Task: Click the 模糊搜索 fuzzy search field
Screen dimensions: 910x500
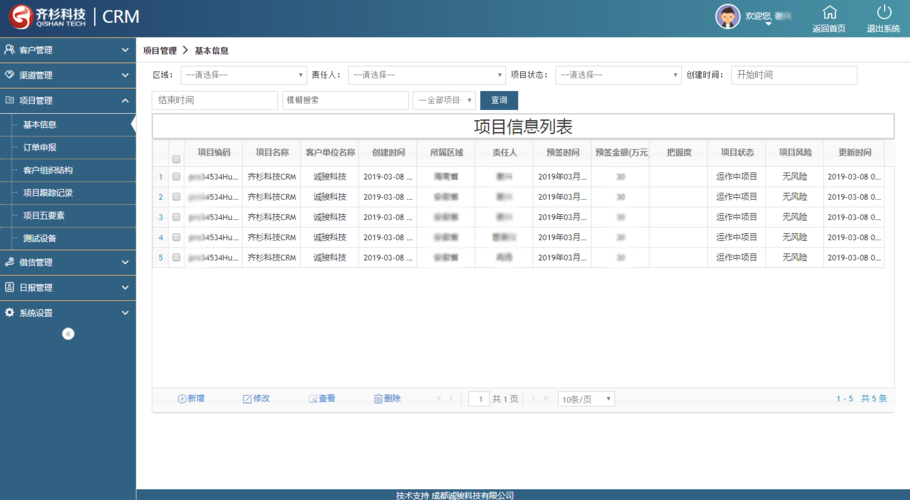Action: click(345, 100)
